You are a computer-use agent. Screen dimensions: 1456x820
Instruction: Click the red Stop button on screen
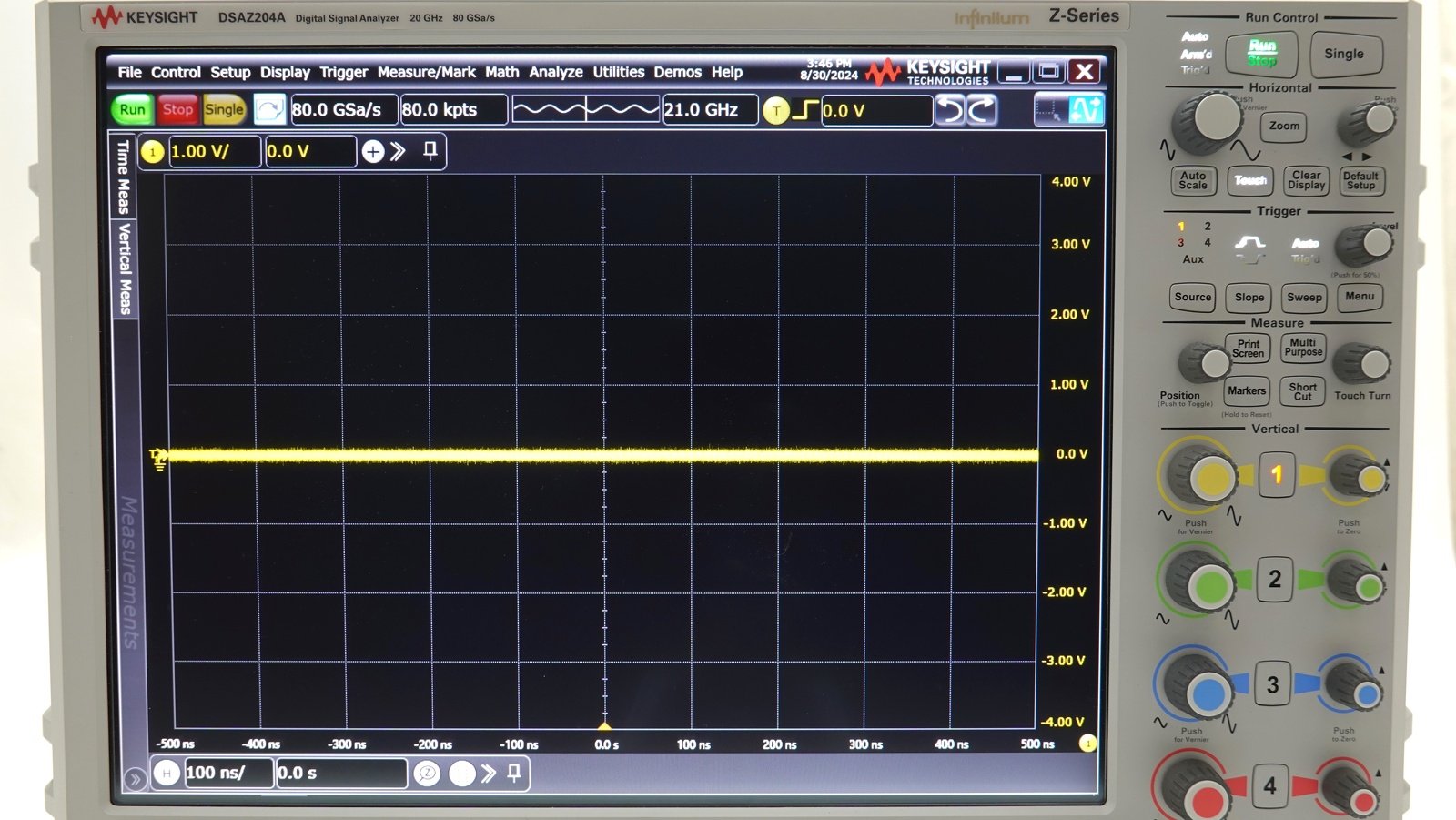click(x=177, y=109)
